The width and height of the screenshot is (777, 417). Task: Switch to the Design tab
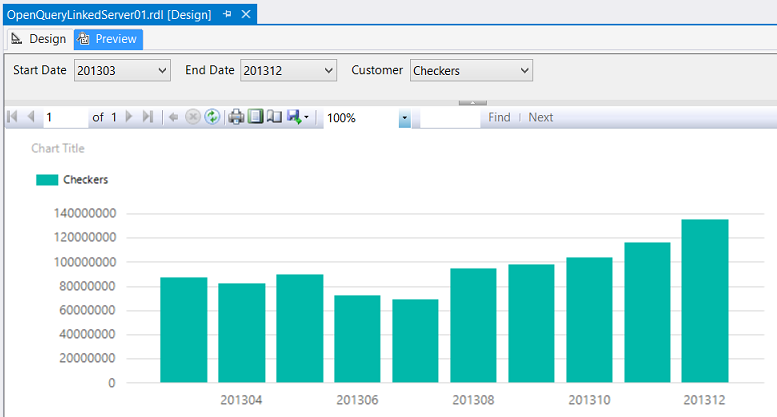38,39
